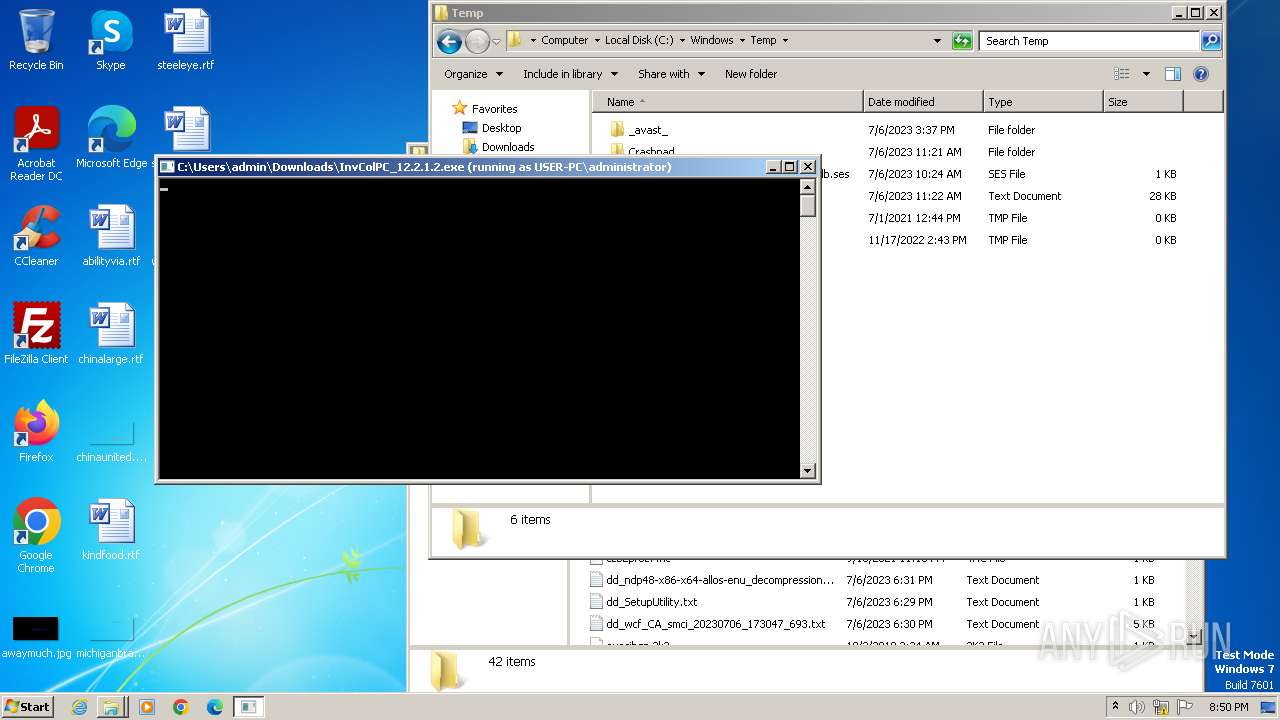Open the Include in library dropdown

pos(570,74)
